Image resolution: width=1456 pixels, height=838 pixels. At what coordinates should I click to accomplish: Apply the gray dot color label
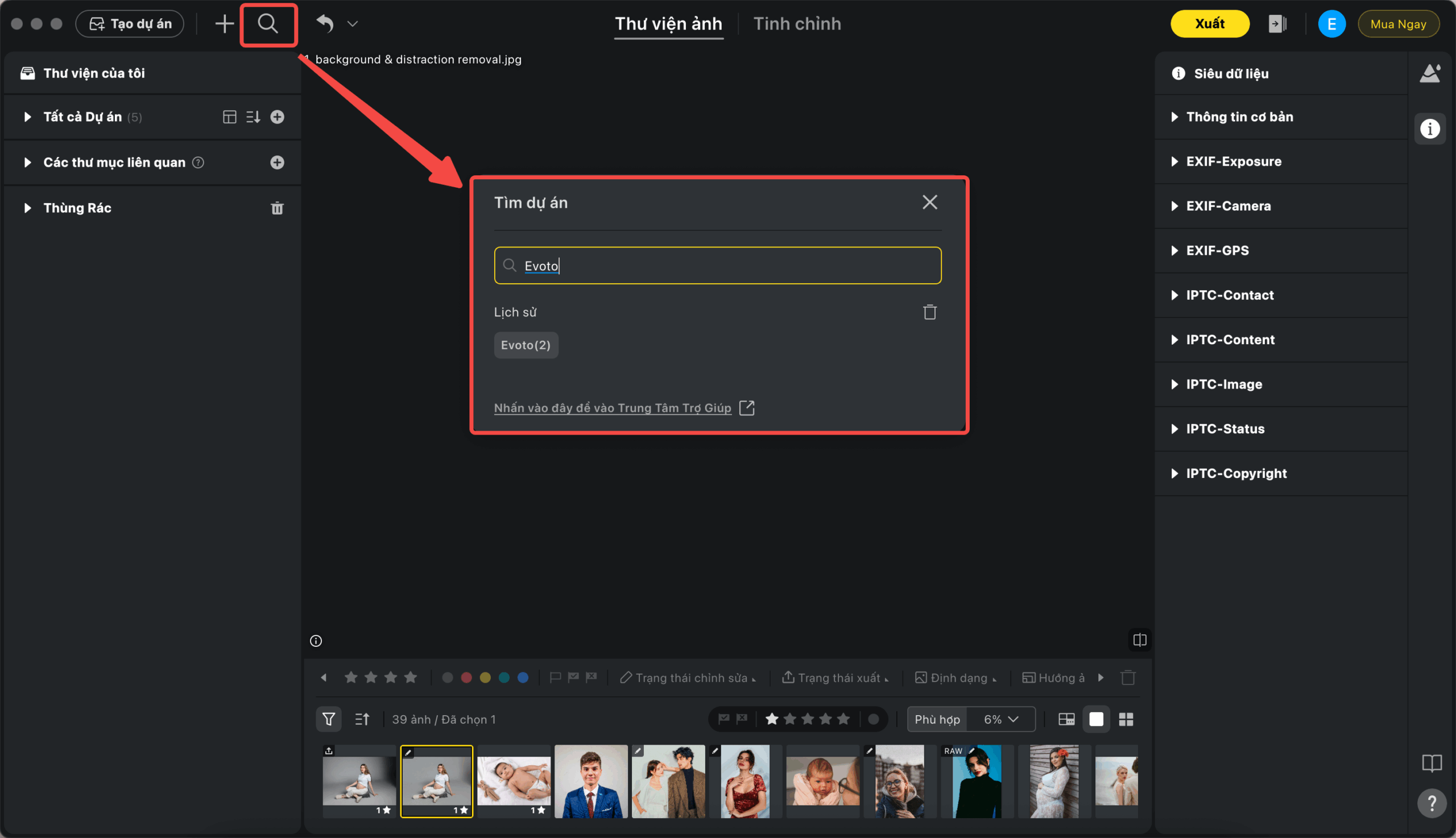[873, 719]
